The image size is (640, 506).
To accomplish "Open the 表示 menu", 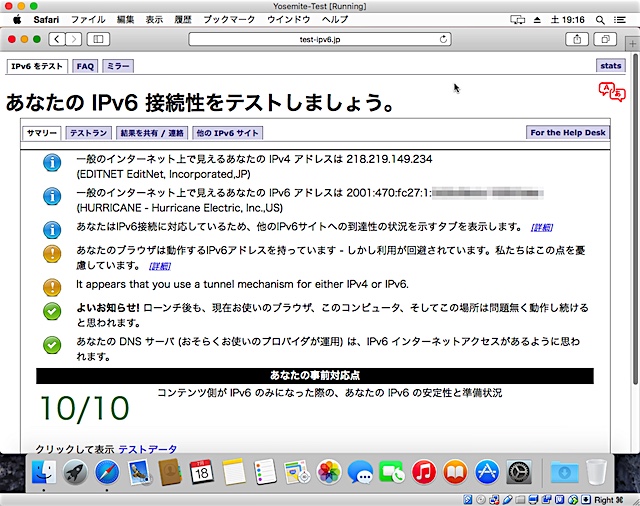I will tap(154, 20).
